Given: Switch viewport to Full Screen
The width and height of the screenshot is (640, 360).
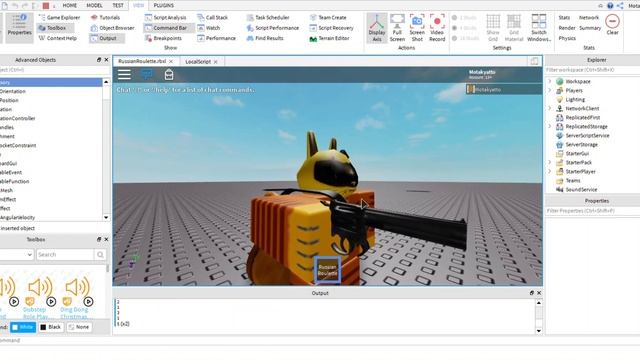Looking at the screenshot, I should pyautogui.click(x=397, y=28).
